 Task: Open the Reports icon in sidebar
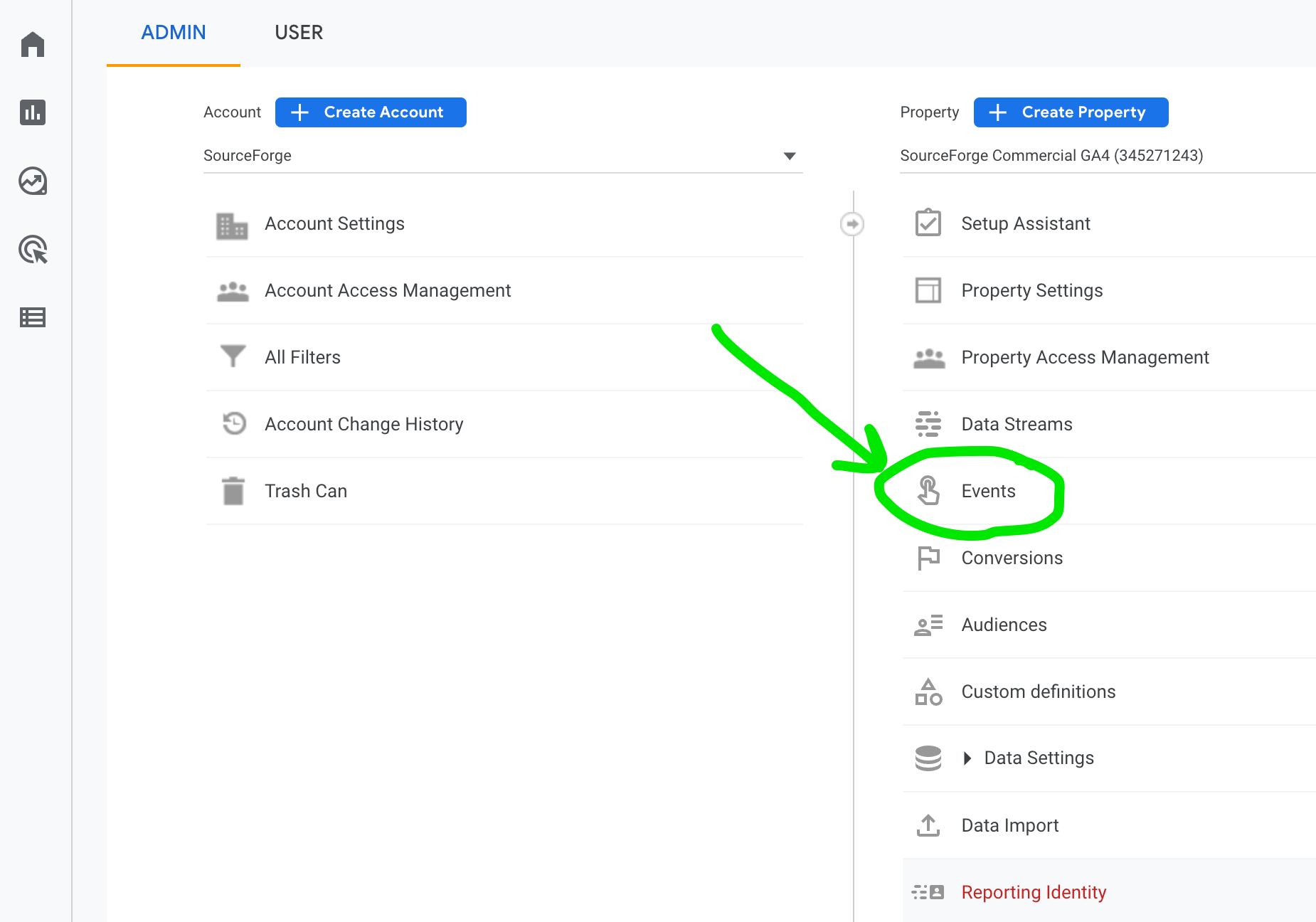click(x=33, y=112)
